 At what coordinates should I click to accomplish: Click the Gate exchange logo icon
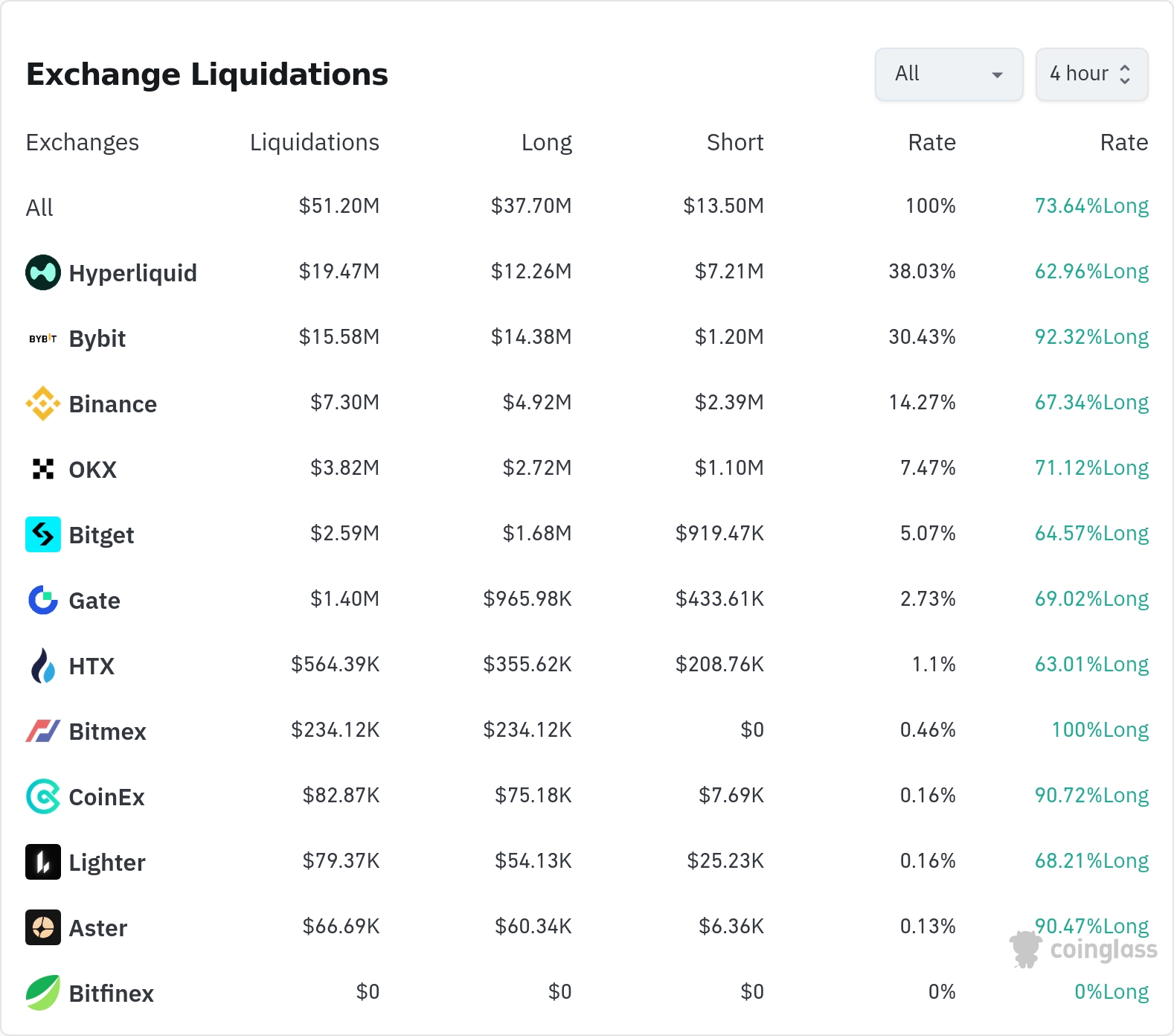coord(43,600)
